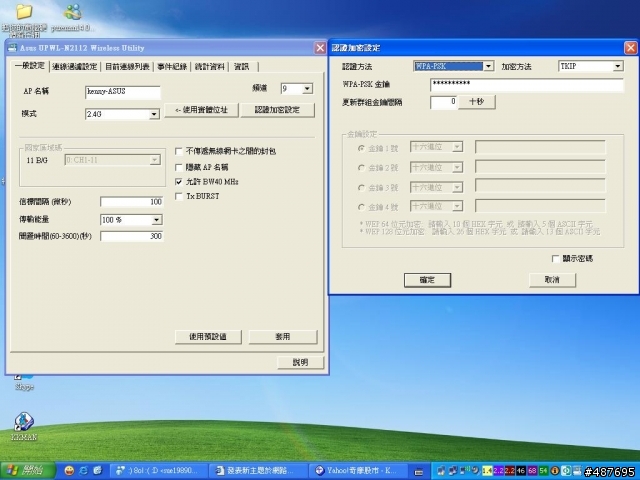Uncheck the 允許 BW40 MHz checkbox
The height and width of the screenshot is (480, 640).
point(179,182)
